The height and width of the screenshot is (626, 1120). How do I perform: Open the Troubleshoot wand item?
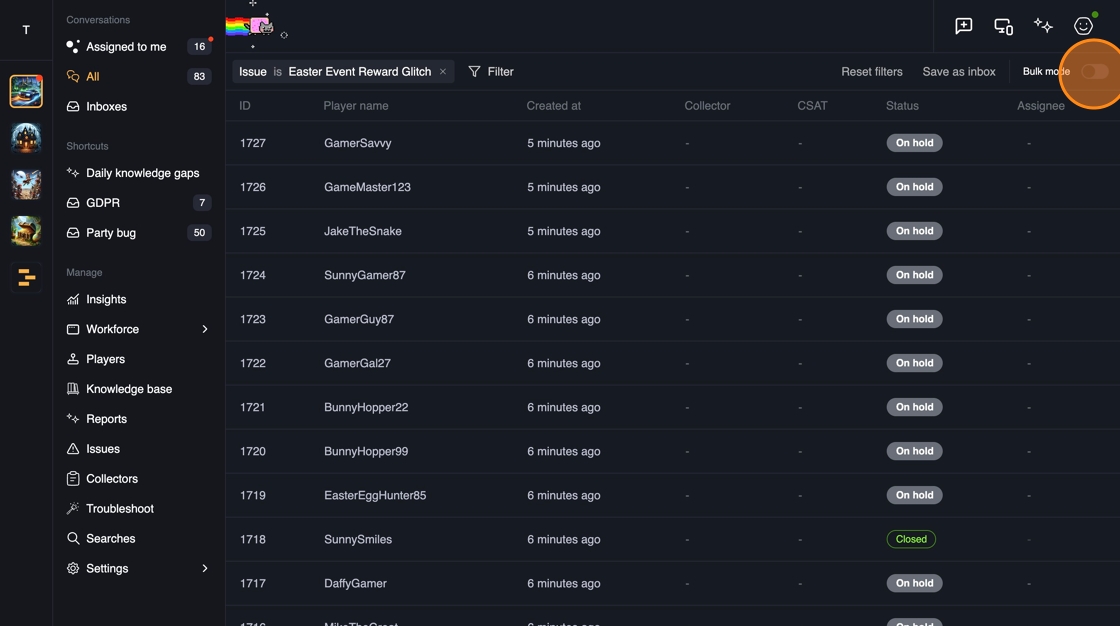pyautogui.click(x=119, y=509)
